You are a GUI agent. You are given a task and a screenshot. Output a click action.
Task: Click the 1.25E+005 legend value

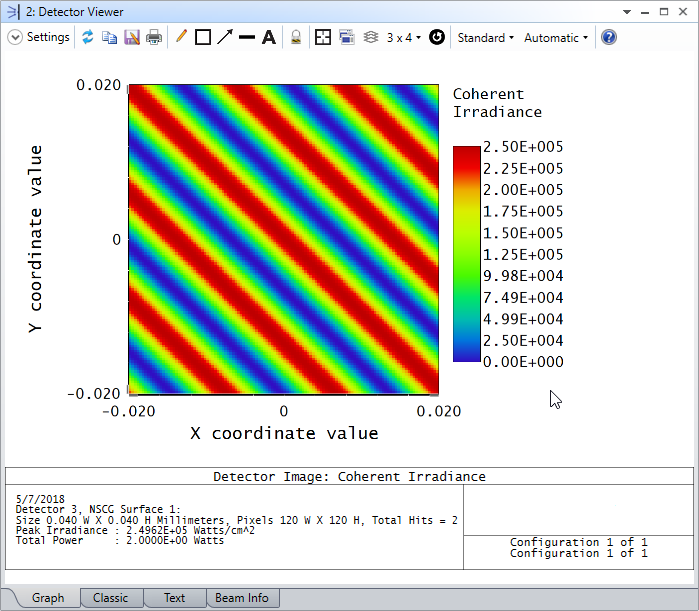[523, 254]
